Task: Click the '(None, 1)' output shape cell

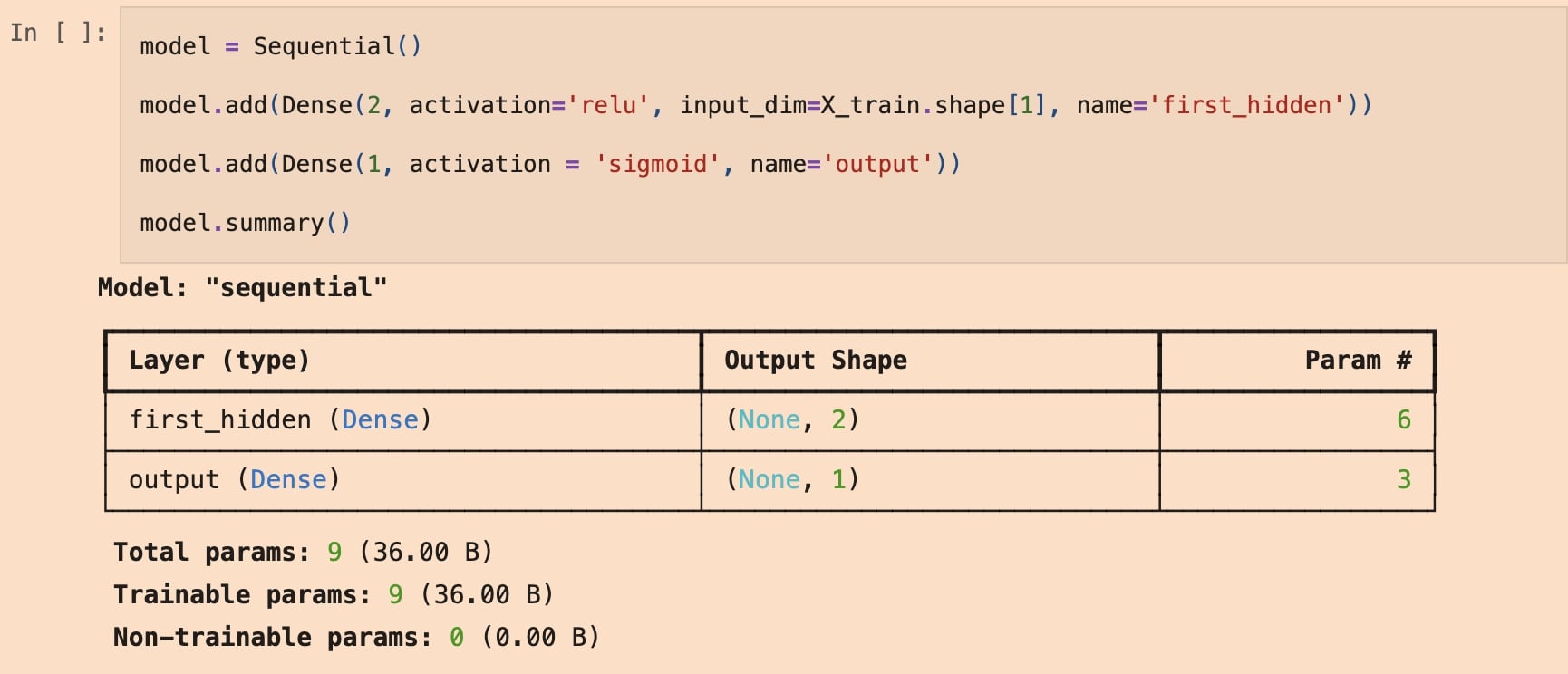Action: coord(930,480)
